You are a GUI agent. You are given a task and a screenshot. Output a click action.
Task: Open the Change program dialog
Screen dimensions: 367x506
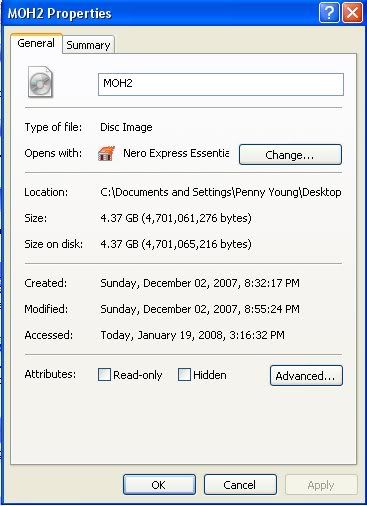coord(290,155)
